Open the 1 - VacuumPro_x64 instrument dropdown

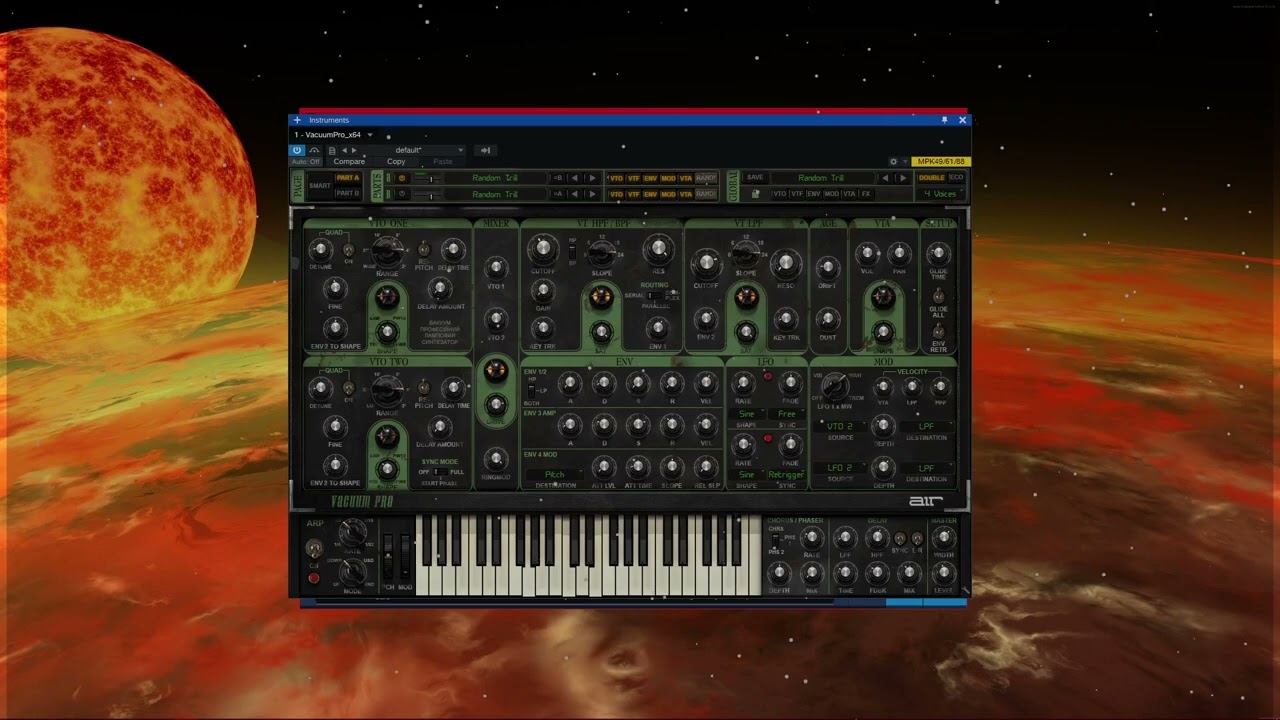[332, 135]
